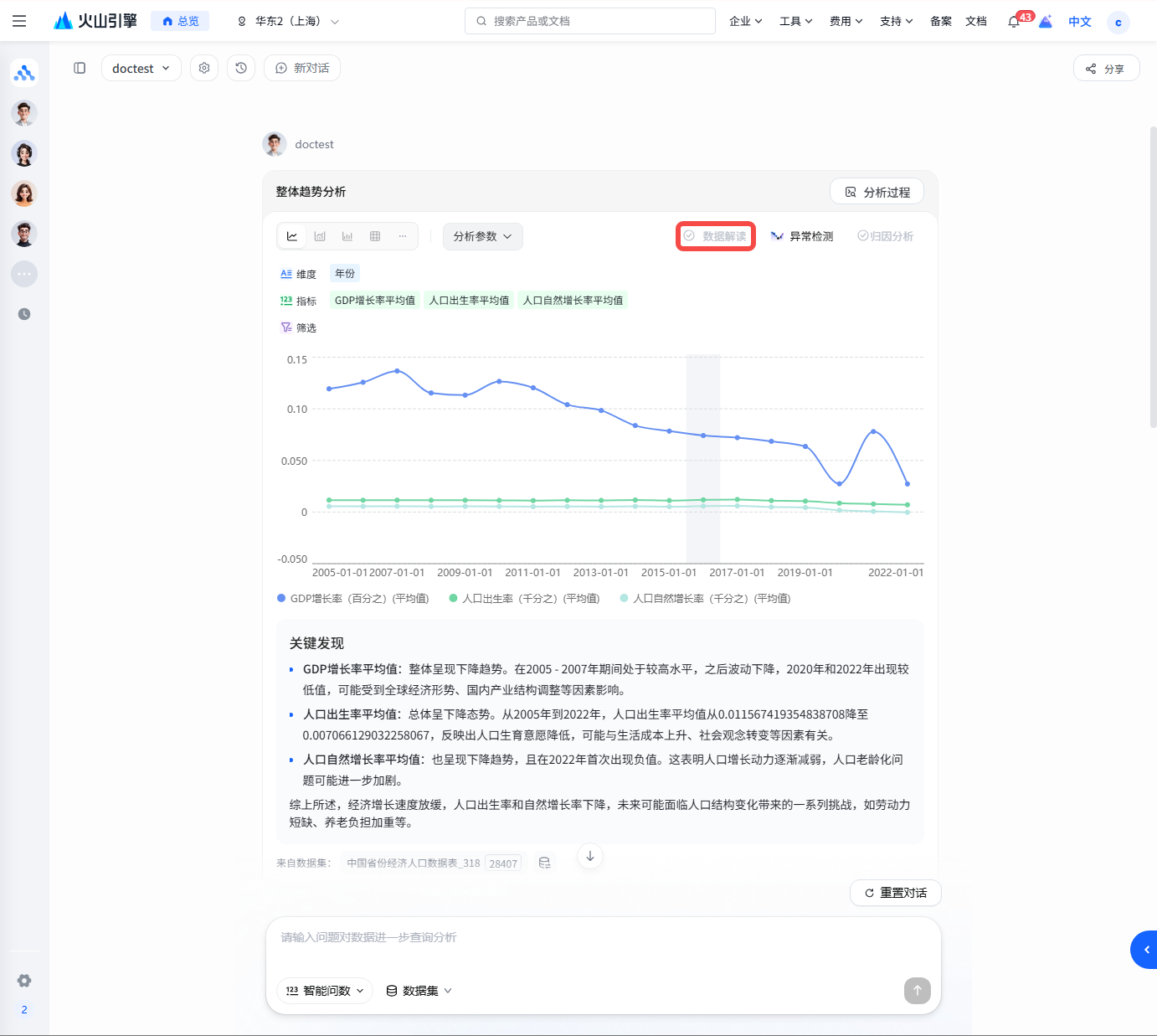This screenshot has height=1036, width=1157.
Task: Open dataset 中国省份经济人口数据表_318 link
Action: coord(414,863)
